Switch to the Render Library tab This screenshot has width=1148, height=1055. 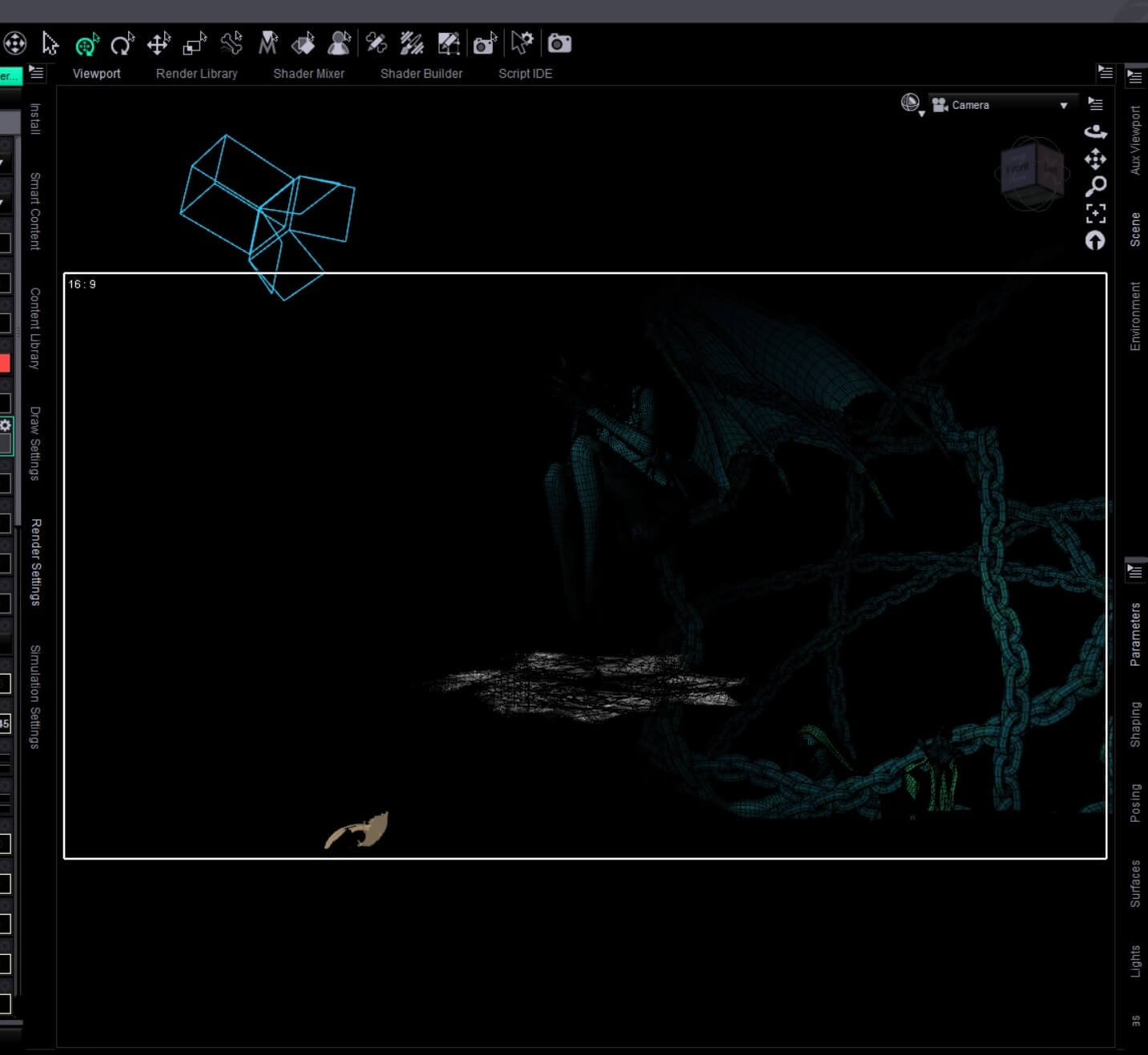click(x=196, y=74)
